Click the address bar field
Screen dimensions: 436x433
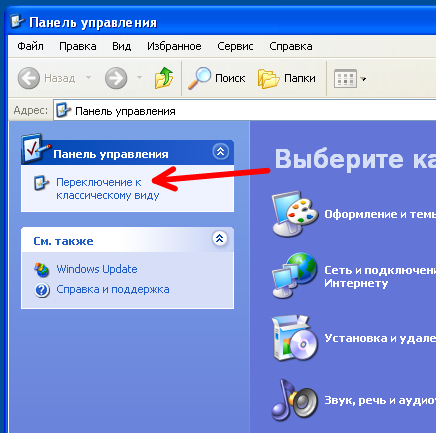(x=245, y=111)
